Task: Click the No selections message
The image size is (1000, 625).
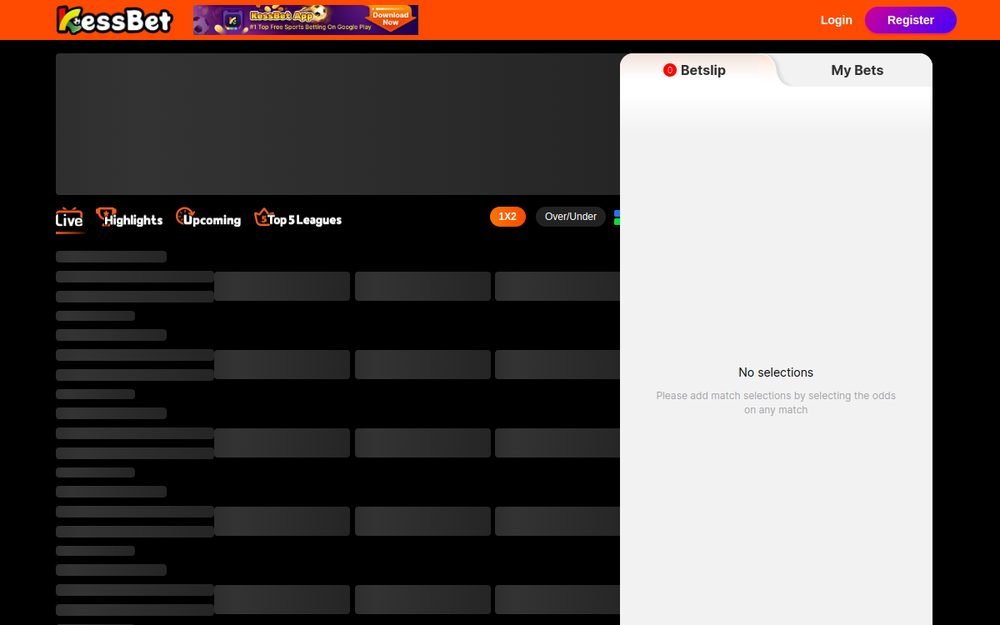Action: point(776,372)
